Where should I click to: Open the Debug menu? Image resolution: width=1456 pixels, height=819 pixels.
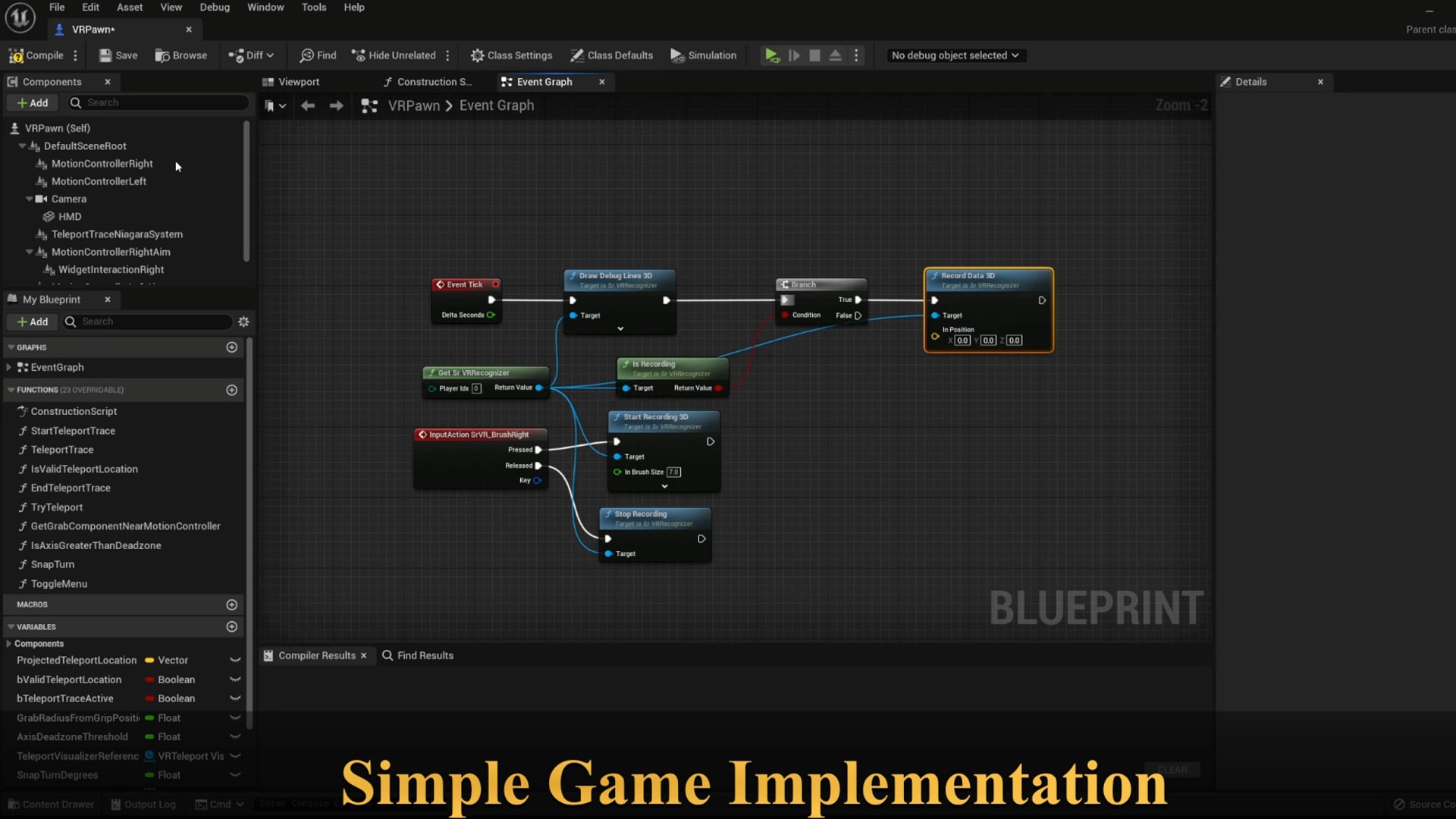[x=215, y=8]
